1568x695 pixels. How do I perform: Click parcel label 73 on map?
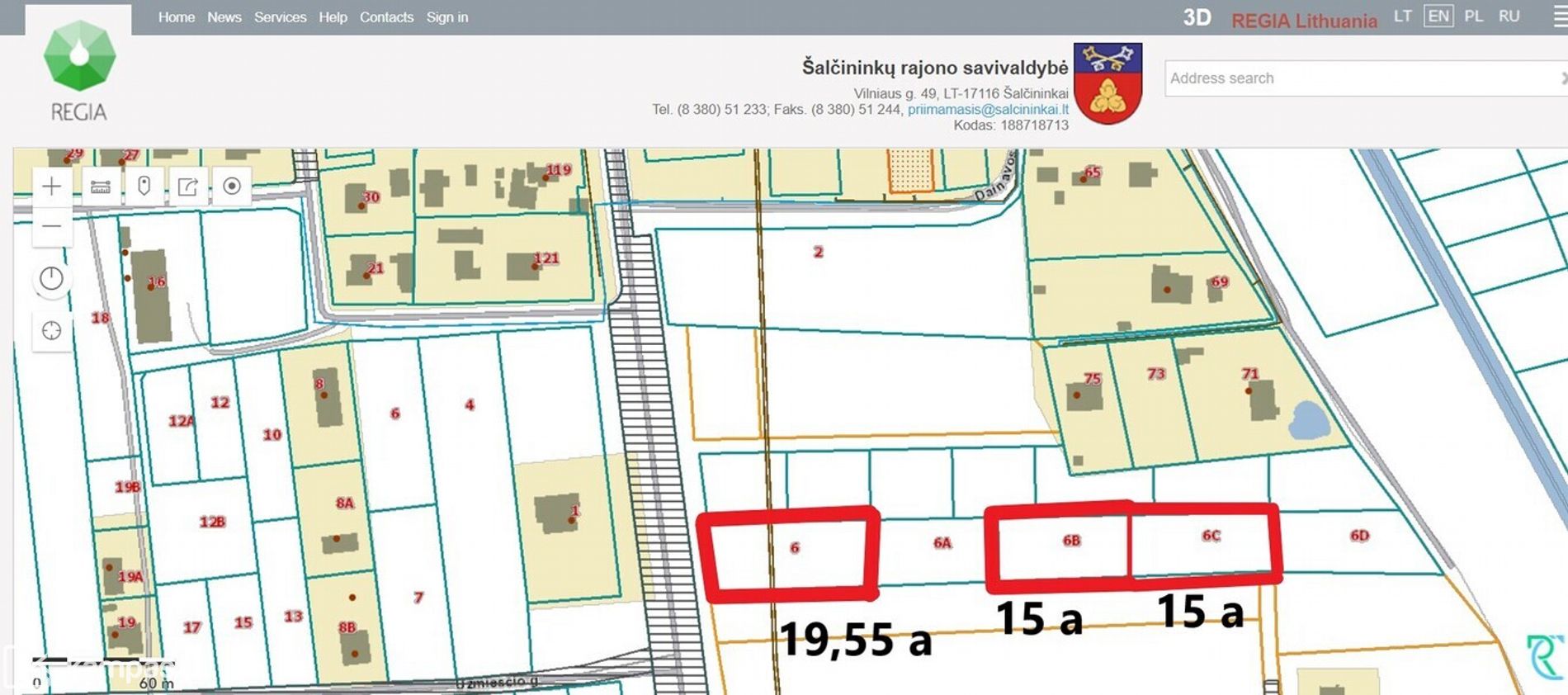tap(1156, 374)
